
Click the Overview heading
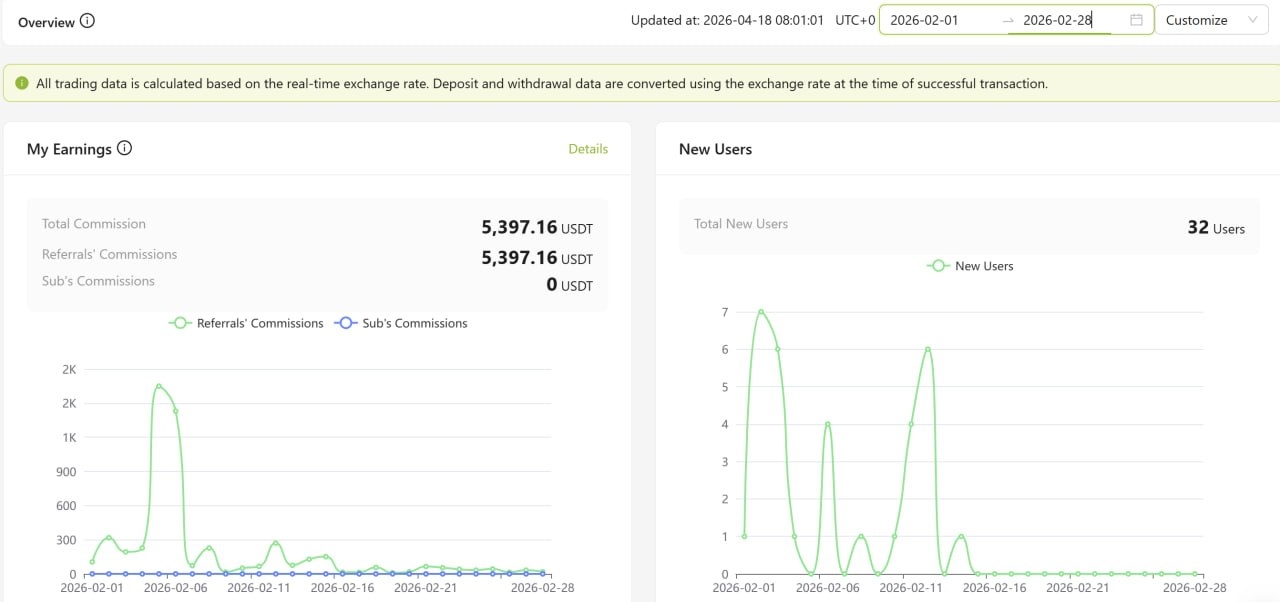[x=45, y=21]
